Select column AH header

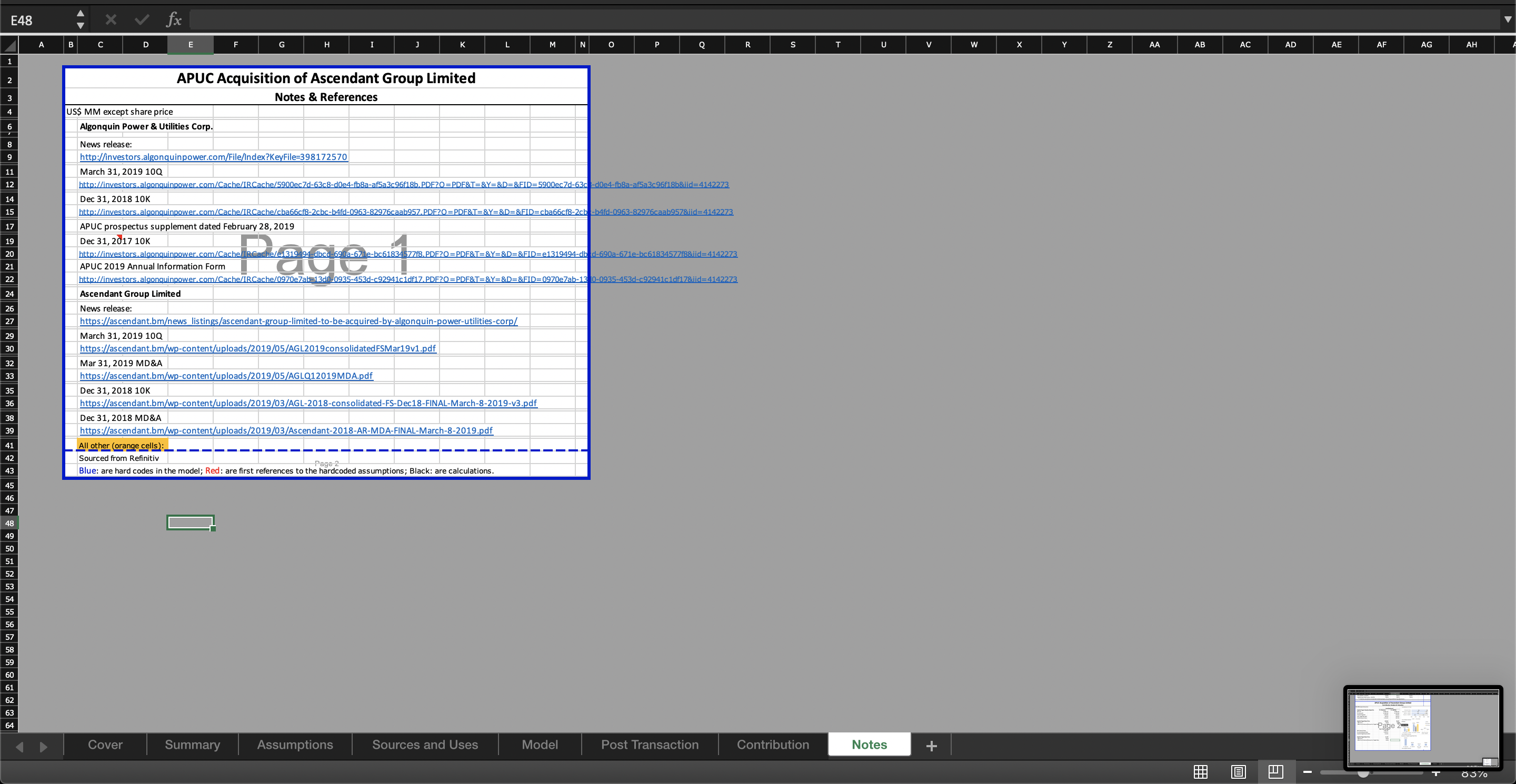tap(1471, 45)
